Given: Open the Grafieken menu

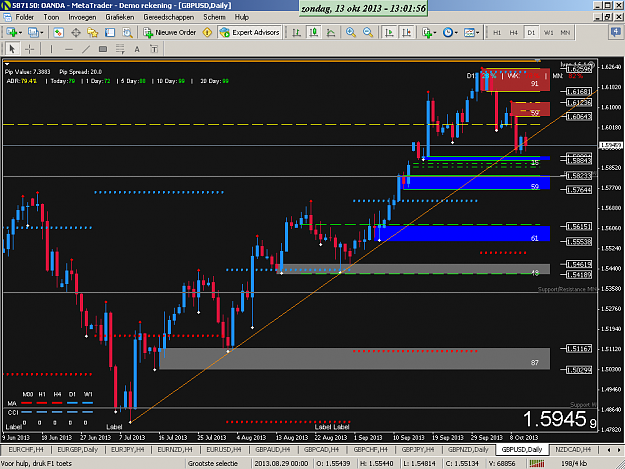Looking at the screenshot, I should [120, 17].
